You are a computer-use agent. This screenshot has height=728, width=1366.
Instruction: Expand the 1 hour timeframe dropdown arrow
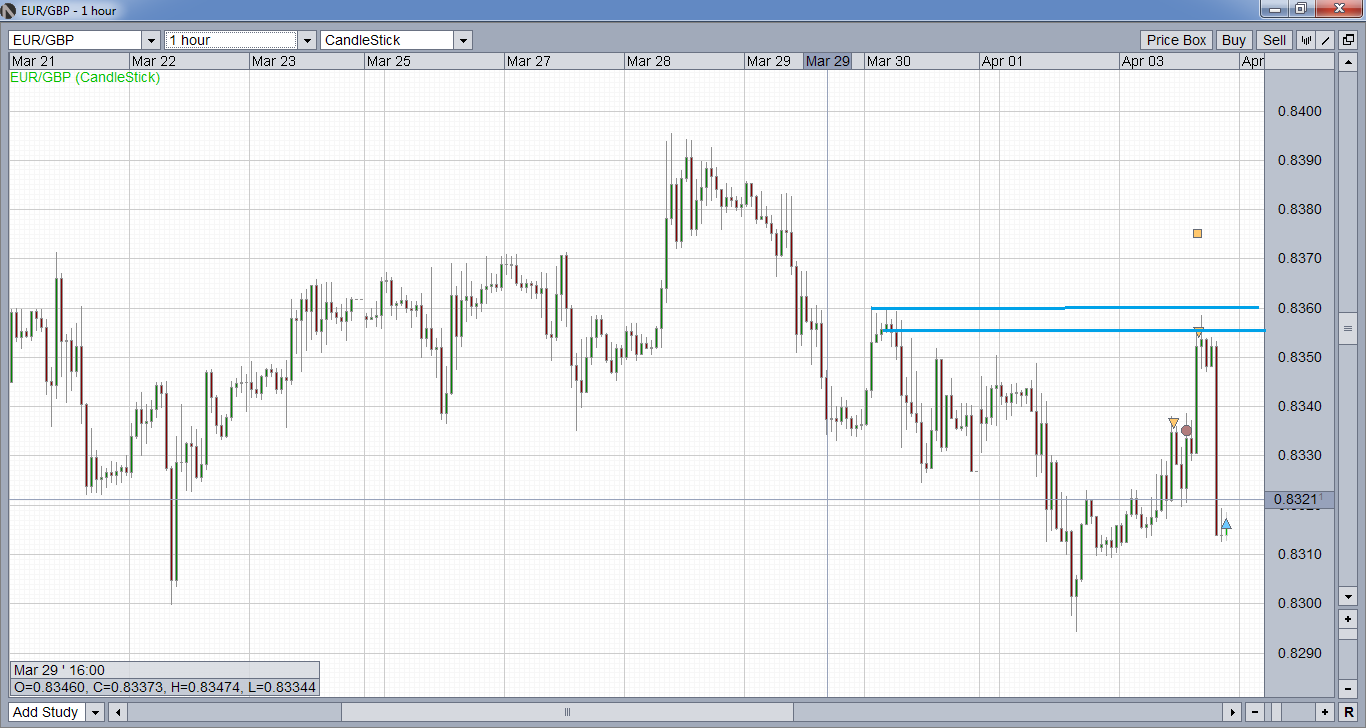pyautogui.click(x=307, y=40)
